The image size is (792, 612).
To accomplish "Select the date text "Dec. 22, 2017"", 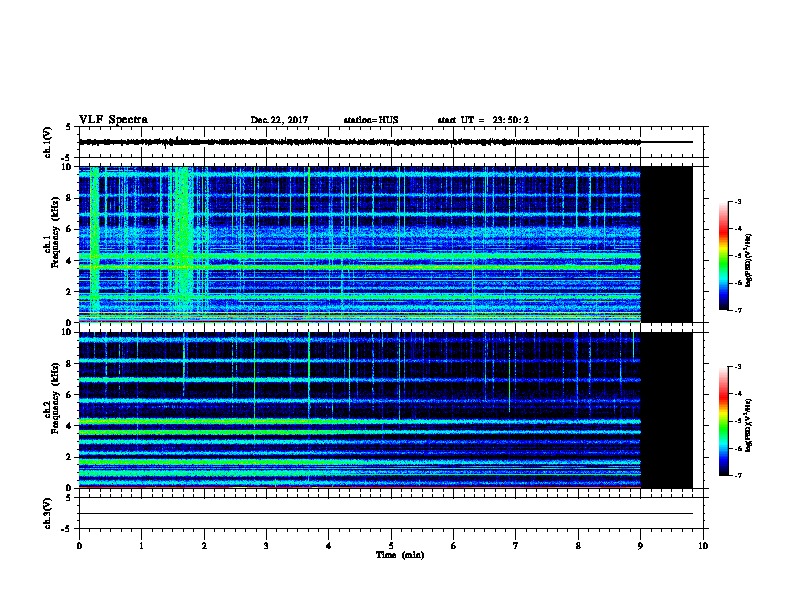I will 279,120.
